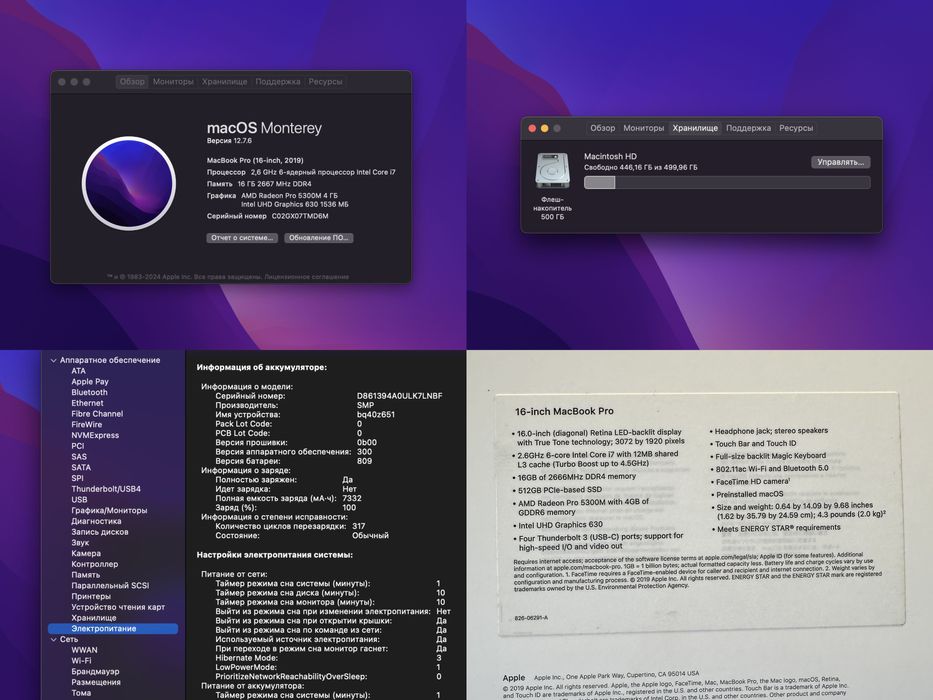This screenshot has width=933, height=700.
Task: Select WWAN under Сеть
Action: (x=84, y=650)
